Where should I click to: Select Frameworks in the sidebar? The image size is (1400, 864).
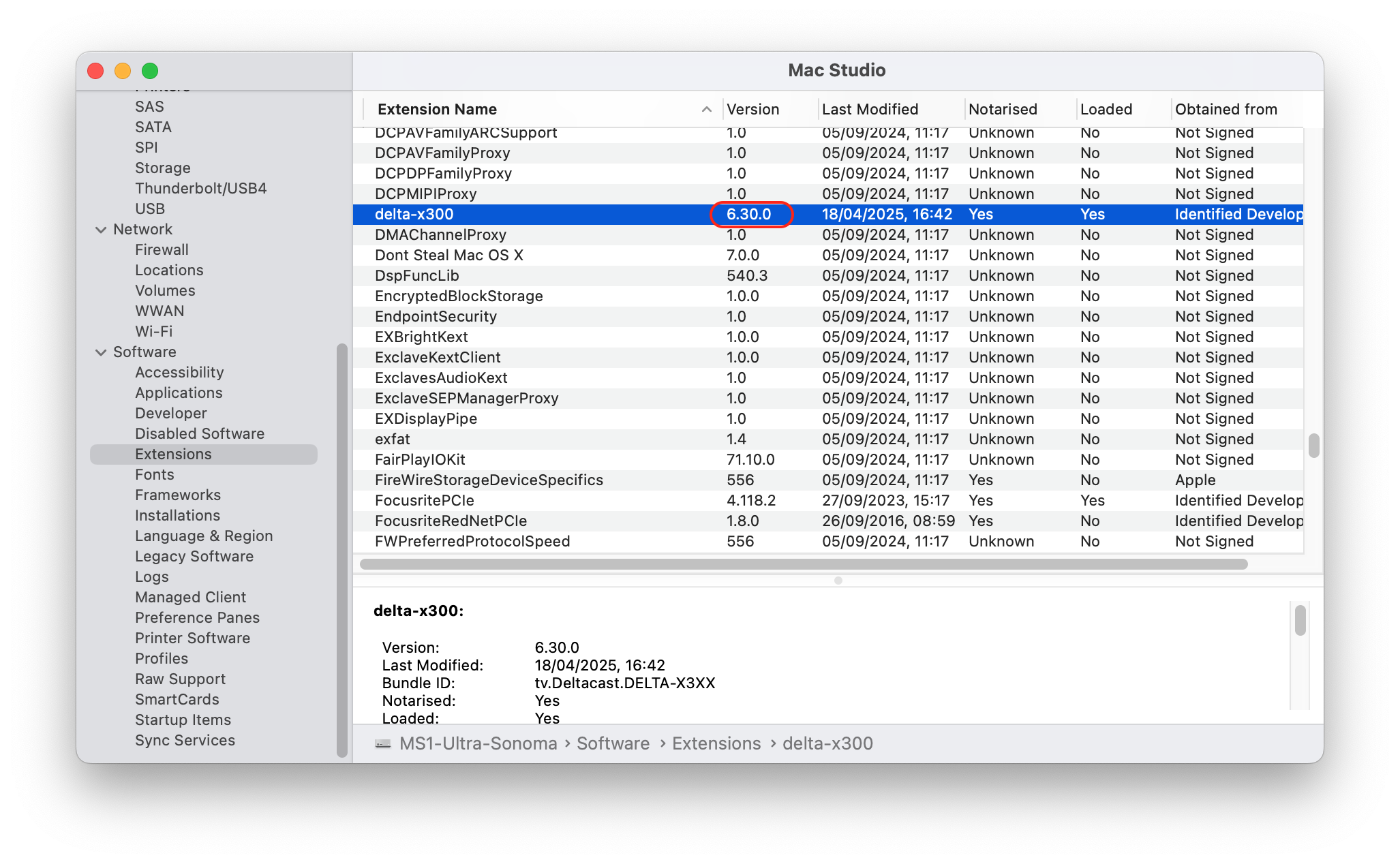178,495
